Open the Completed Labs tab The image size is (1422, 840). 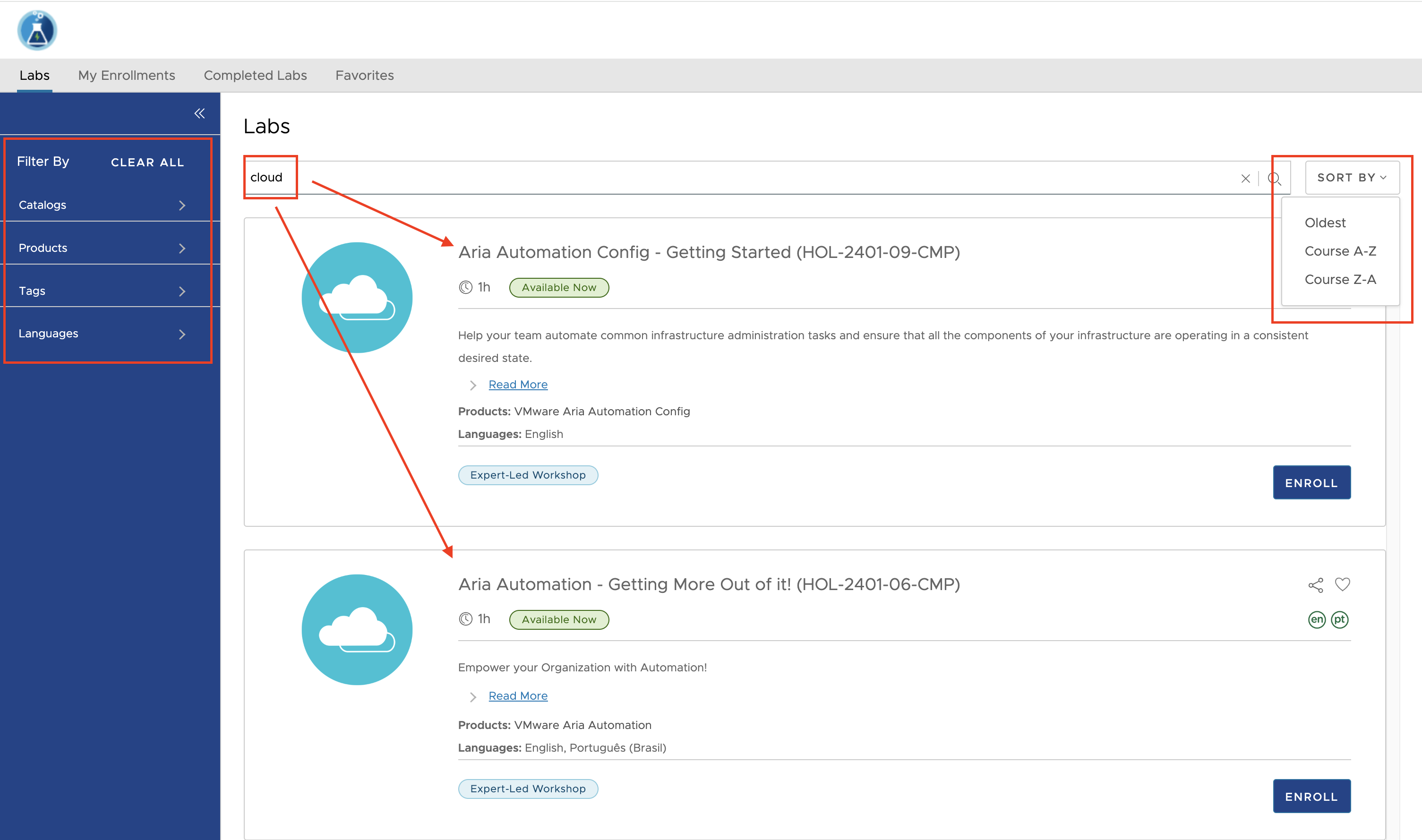255,75
